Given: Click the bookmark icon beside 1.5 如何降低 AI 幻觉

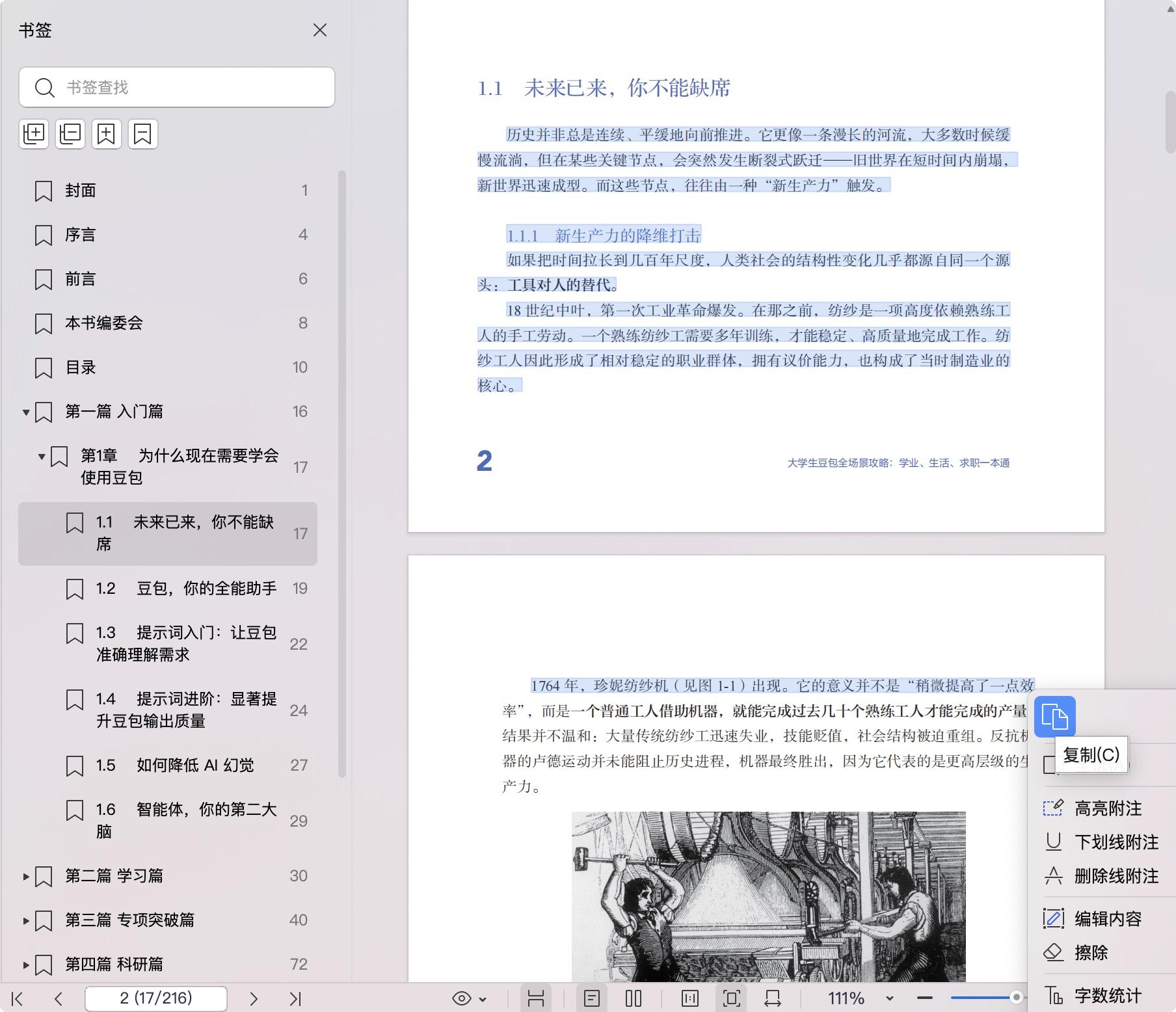Looking at the screenshot, I should pyautogui.click(x=75, y=766).
